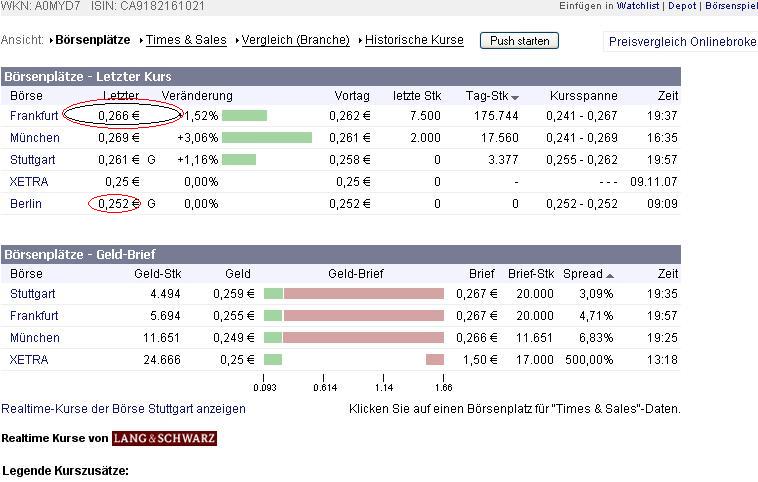Image resolution: width=758 pixels, height=482 pixels.
Task: Select the Börsenplätze view
Action: point(92,40)
